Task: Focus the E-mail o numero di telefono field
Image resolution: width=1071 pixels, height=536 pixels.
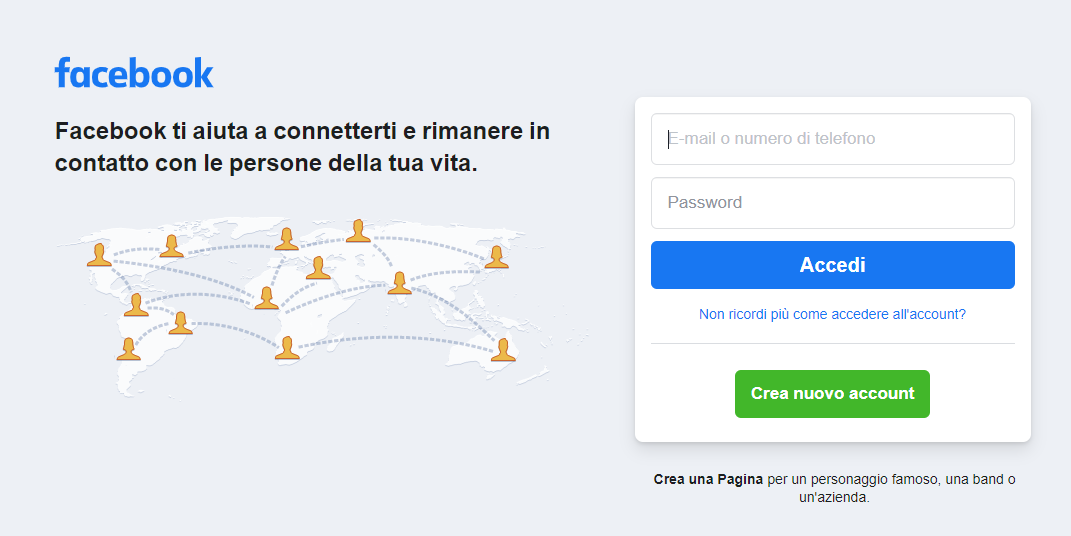Action: click(833, 139)
